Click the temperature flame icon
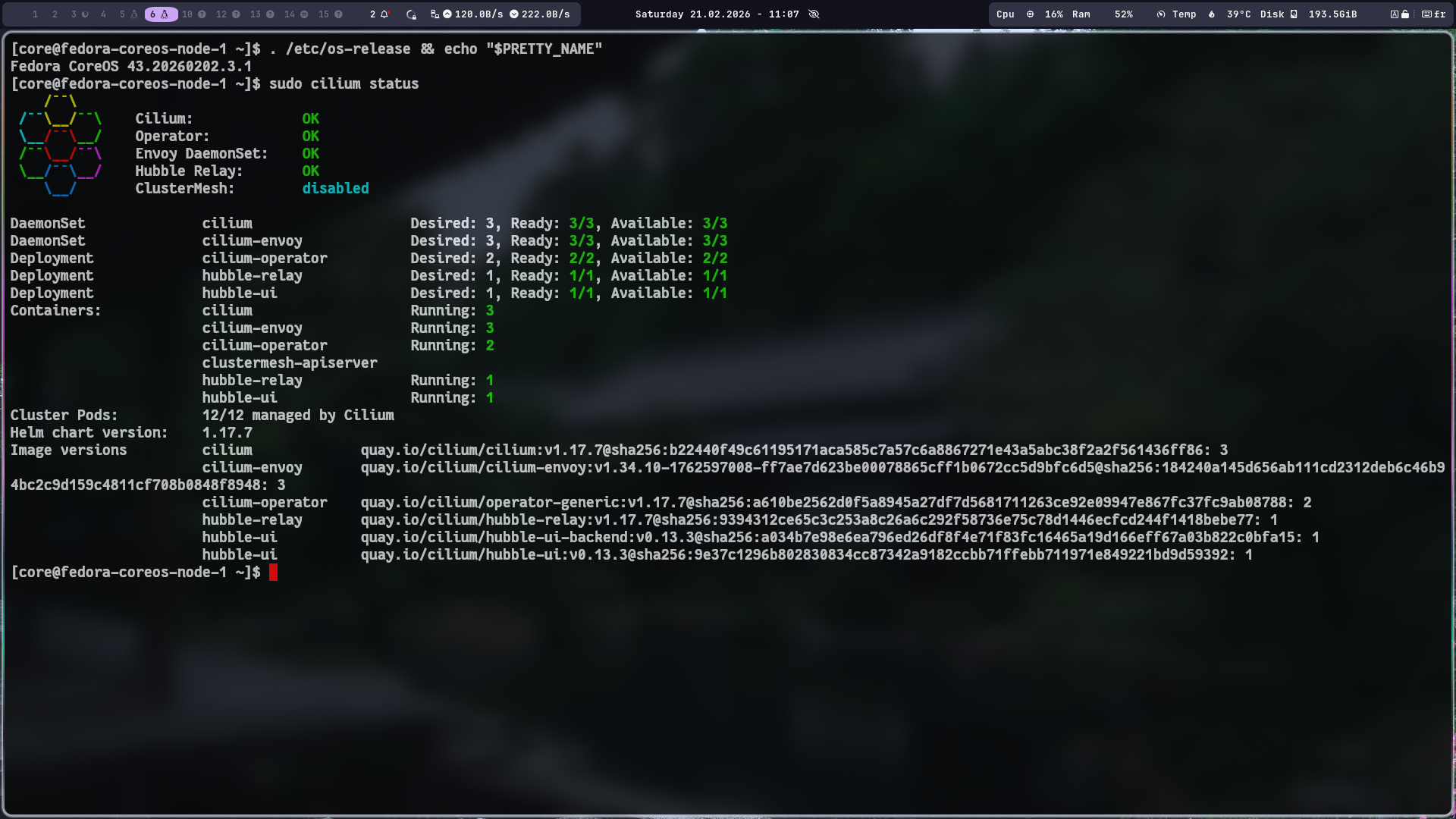The width and height of the screenshot is (1456, 819). pyautogui.click(x=1212, y=14)
